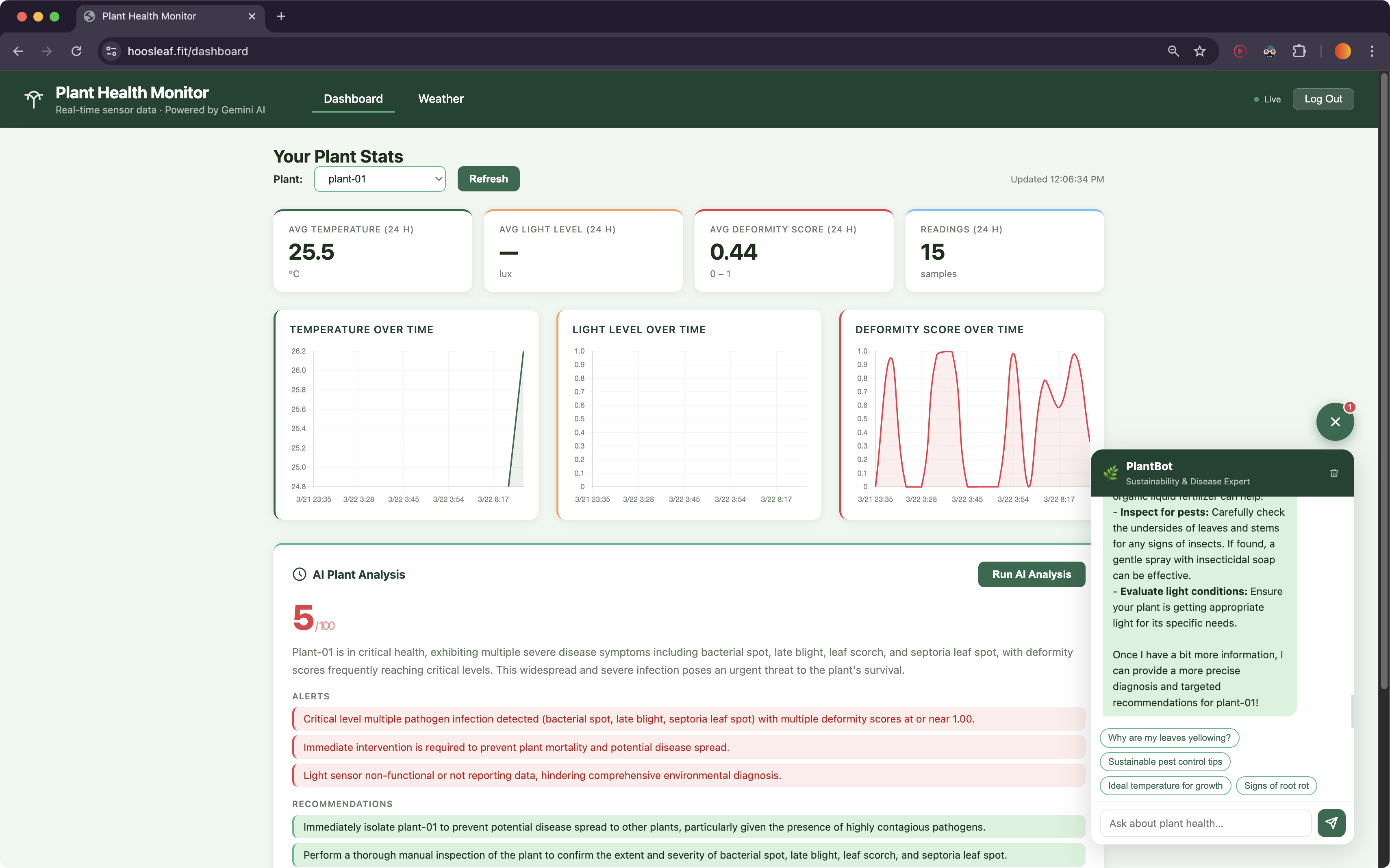This screenshot has height=868, width=1390.
Task: Focus the 'Ask about plant health' field
Action: [x=1205, y=823]
